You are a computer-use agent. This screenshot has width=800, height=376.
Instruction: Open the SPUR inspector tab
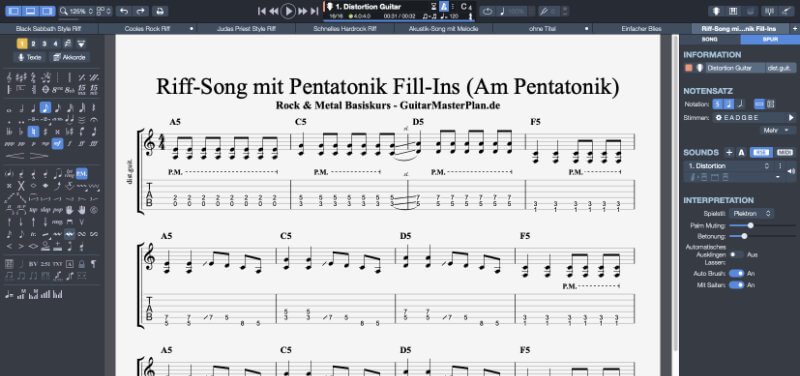pos(770,39)
